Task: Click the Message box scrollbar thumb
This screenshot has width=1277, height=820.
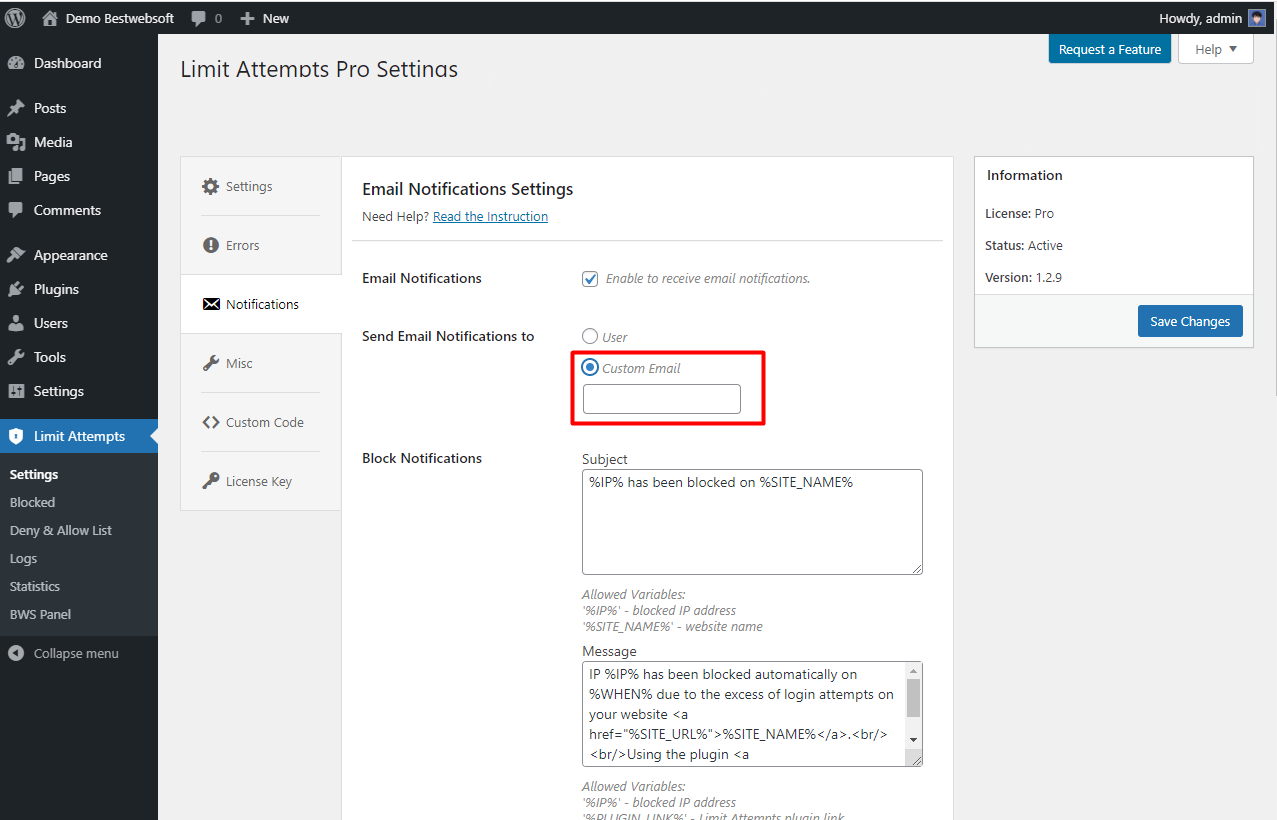Action: (913, 697)
